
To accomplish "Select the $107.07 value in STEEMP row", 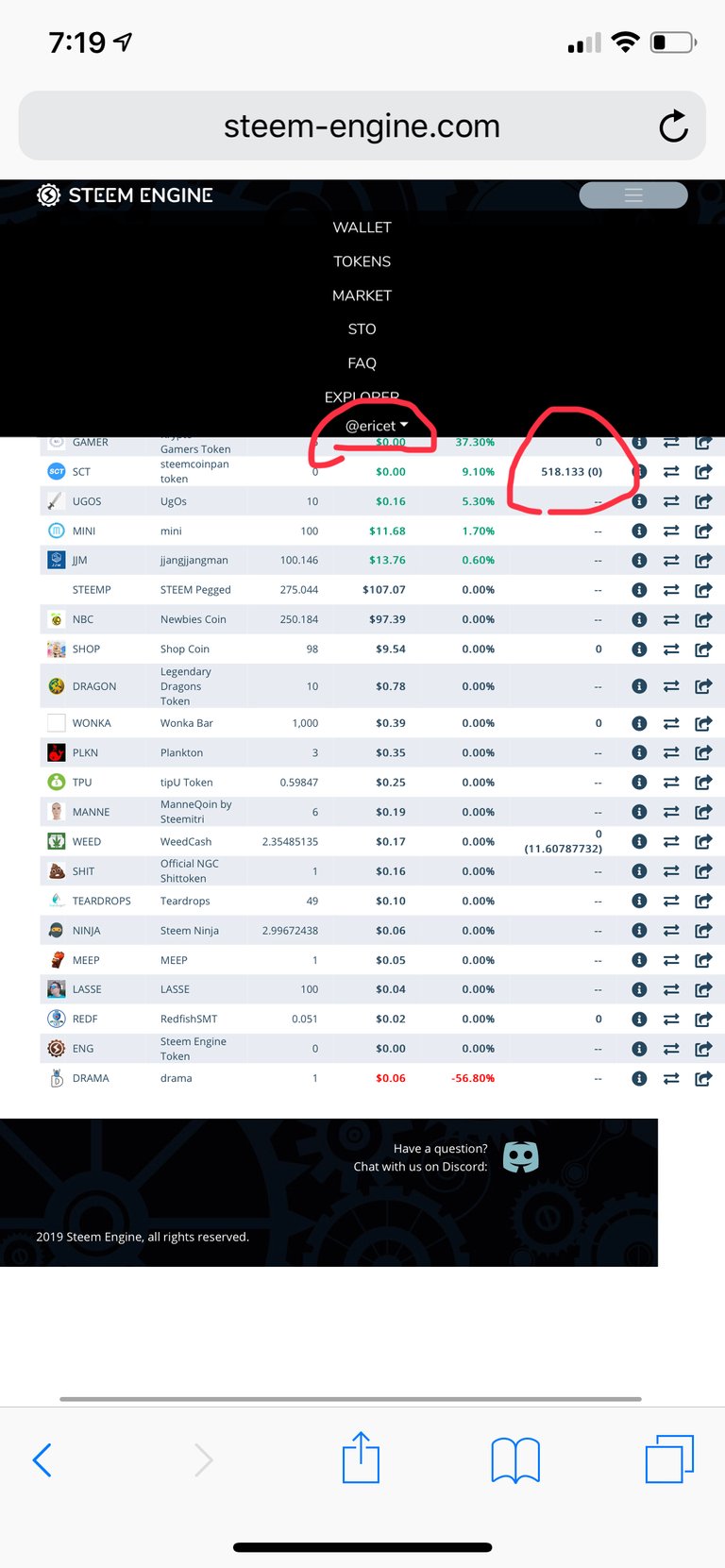I will 384,590.
